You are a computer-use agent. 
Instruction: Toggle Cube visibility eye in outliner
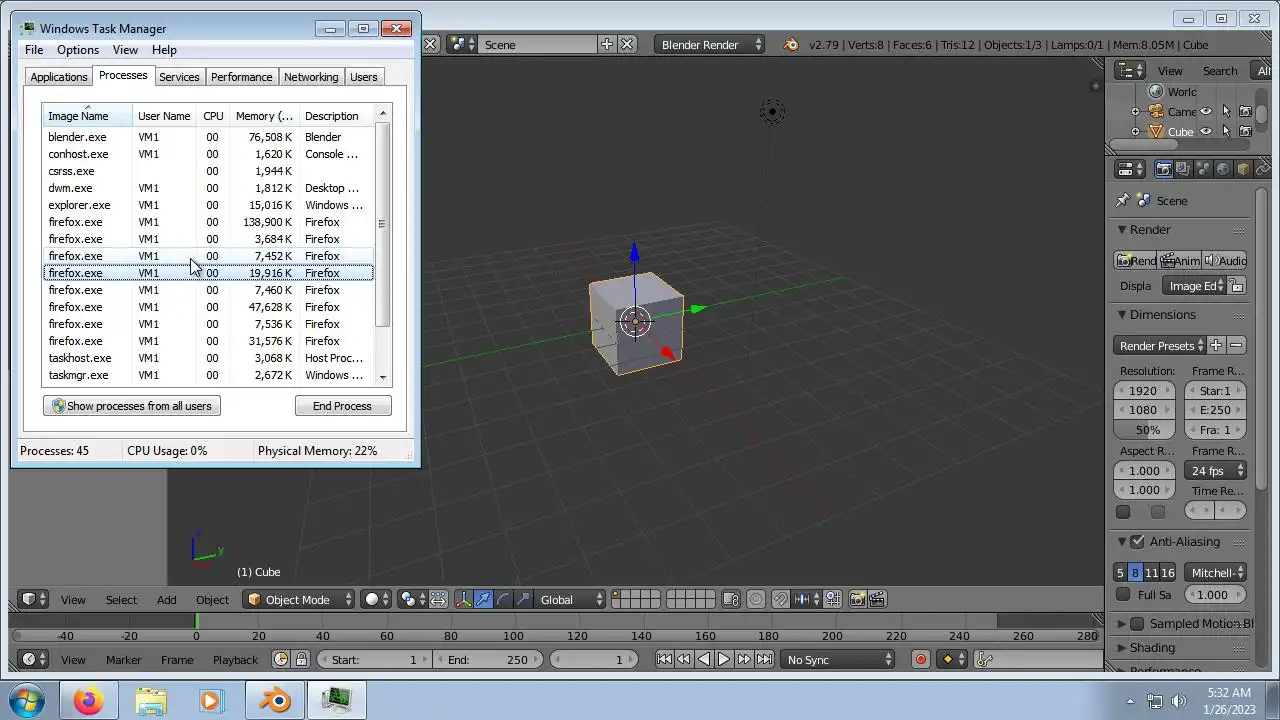click(1206, 131)
